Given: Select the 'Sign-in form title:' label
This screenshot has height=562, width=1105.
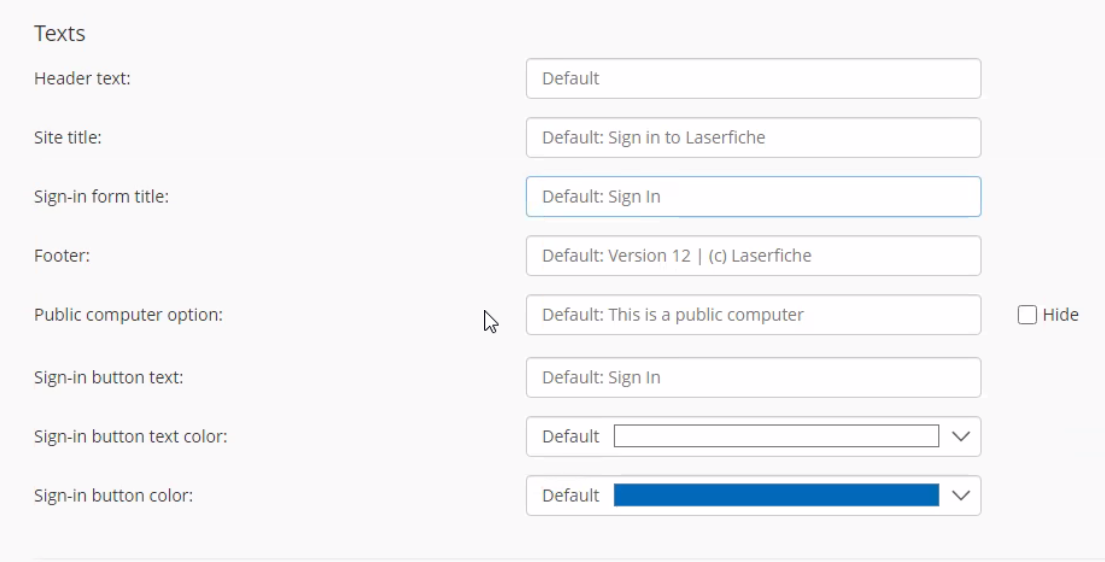Looking at the screenshot, I should pos(101,197).
